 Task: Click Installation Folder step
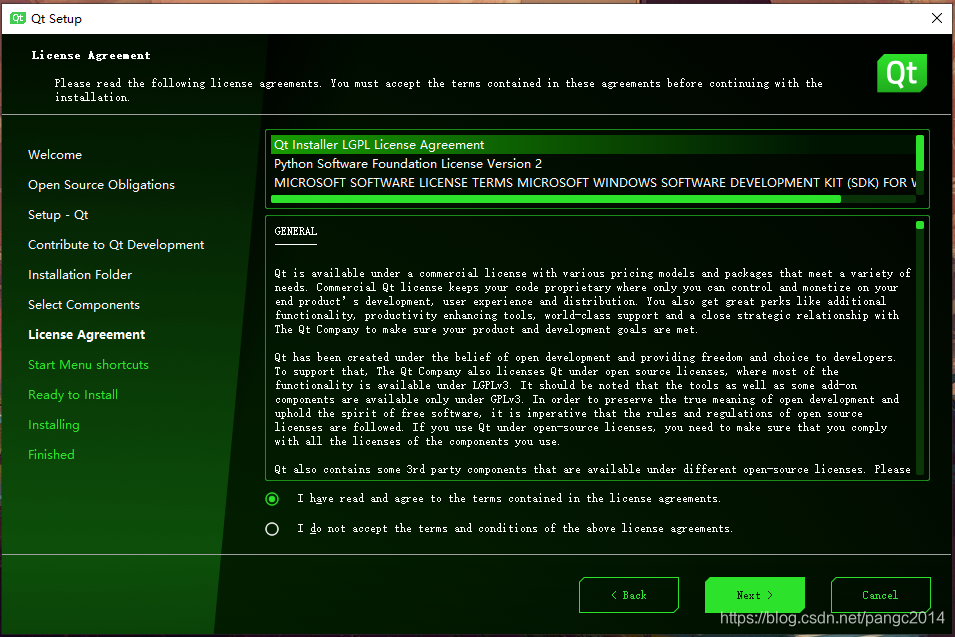coord(80,275)
